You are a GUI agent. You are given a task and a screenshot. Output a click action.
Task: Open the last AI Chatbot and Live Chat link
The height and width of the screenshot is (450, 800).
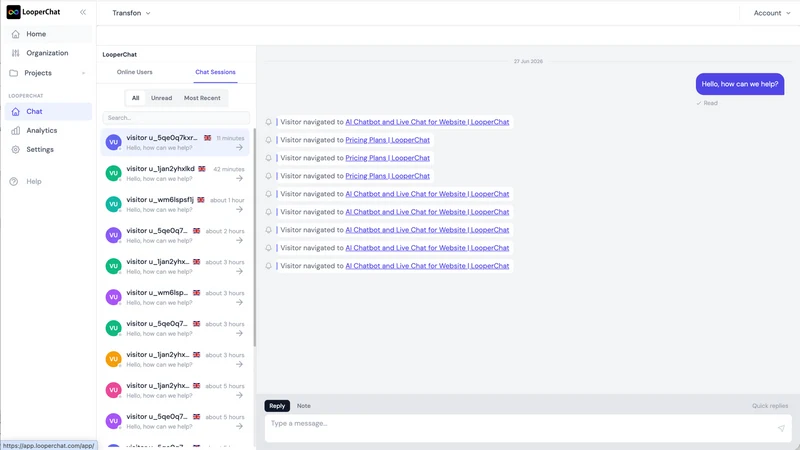tap(427, 266)
